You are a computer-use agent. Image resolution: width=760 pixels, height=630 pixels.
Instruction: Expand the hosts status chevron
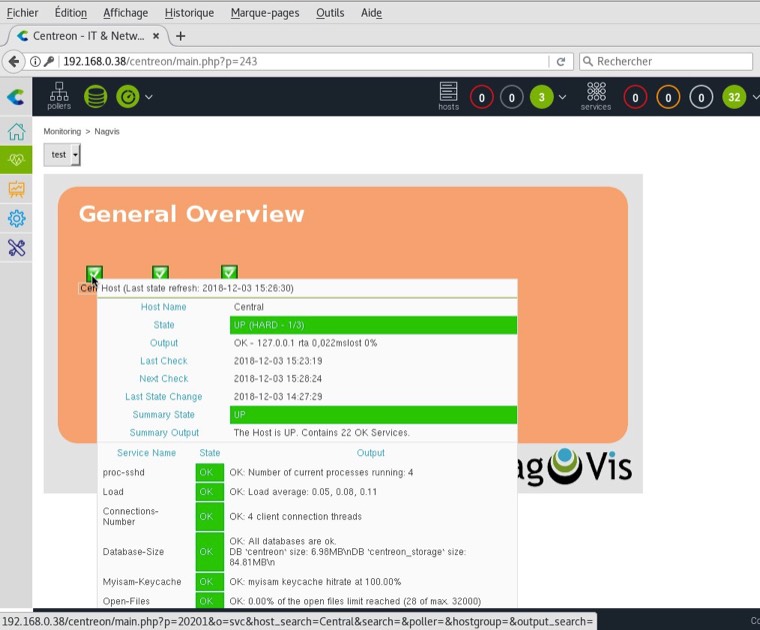[562, 97]
